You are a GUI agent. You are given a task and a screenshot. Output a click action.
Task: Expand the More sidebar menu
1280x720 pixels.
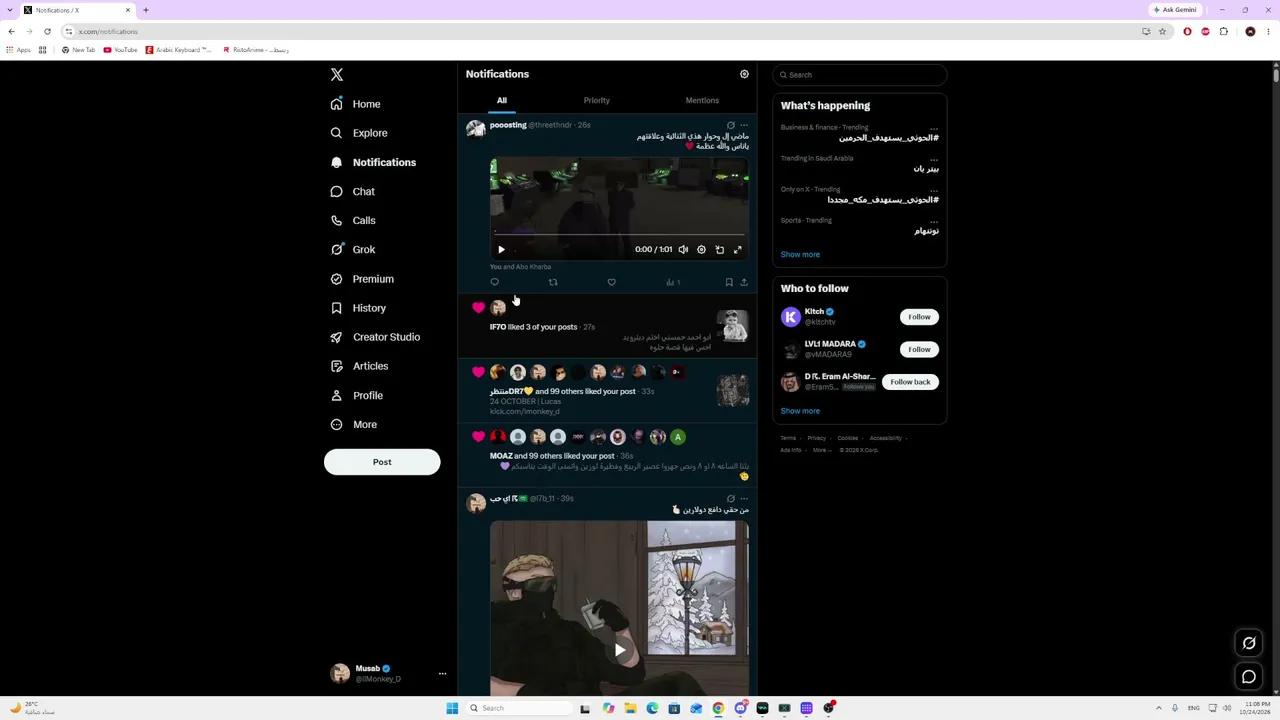pyautogui.click(x=354, y=425)
